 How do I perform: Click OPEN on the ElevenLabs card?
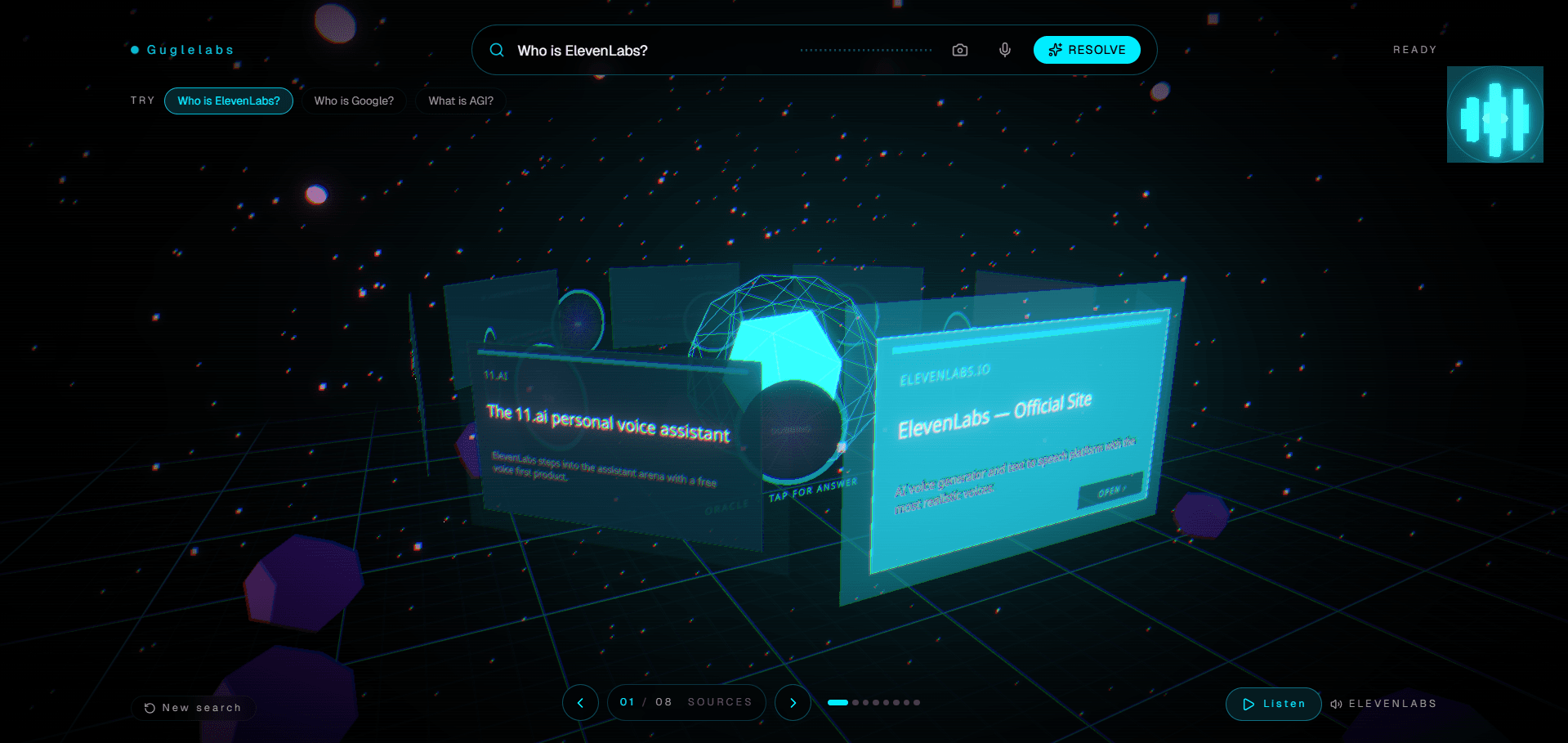pos(1110,491)
